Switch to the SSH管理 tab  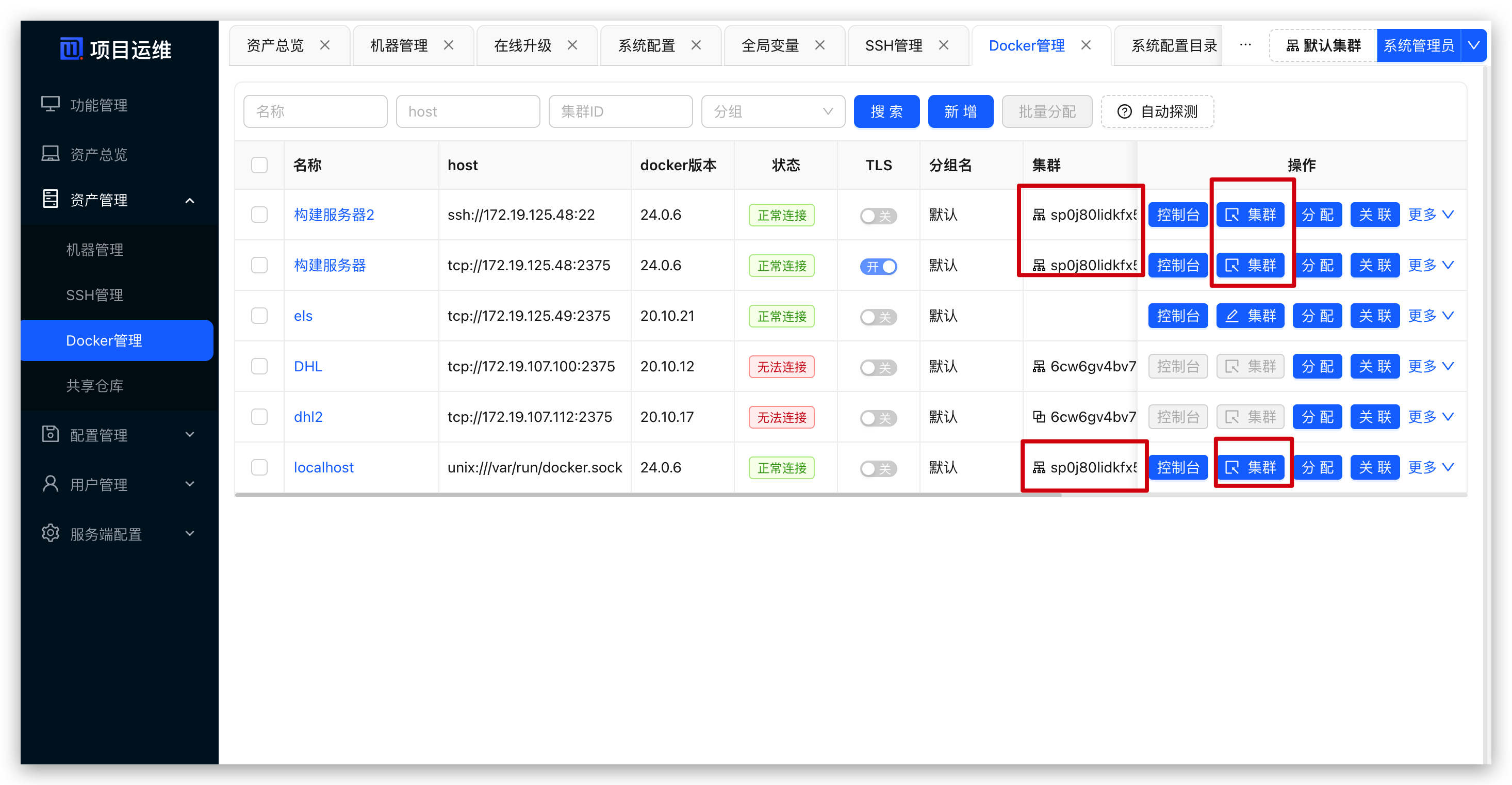click(893, 45)
